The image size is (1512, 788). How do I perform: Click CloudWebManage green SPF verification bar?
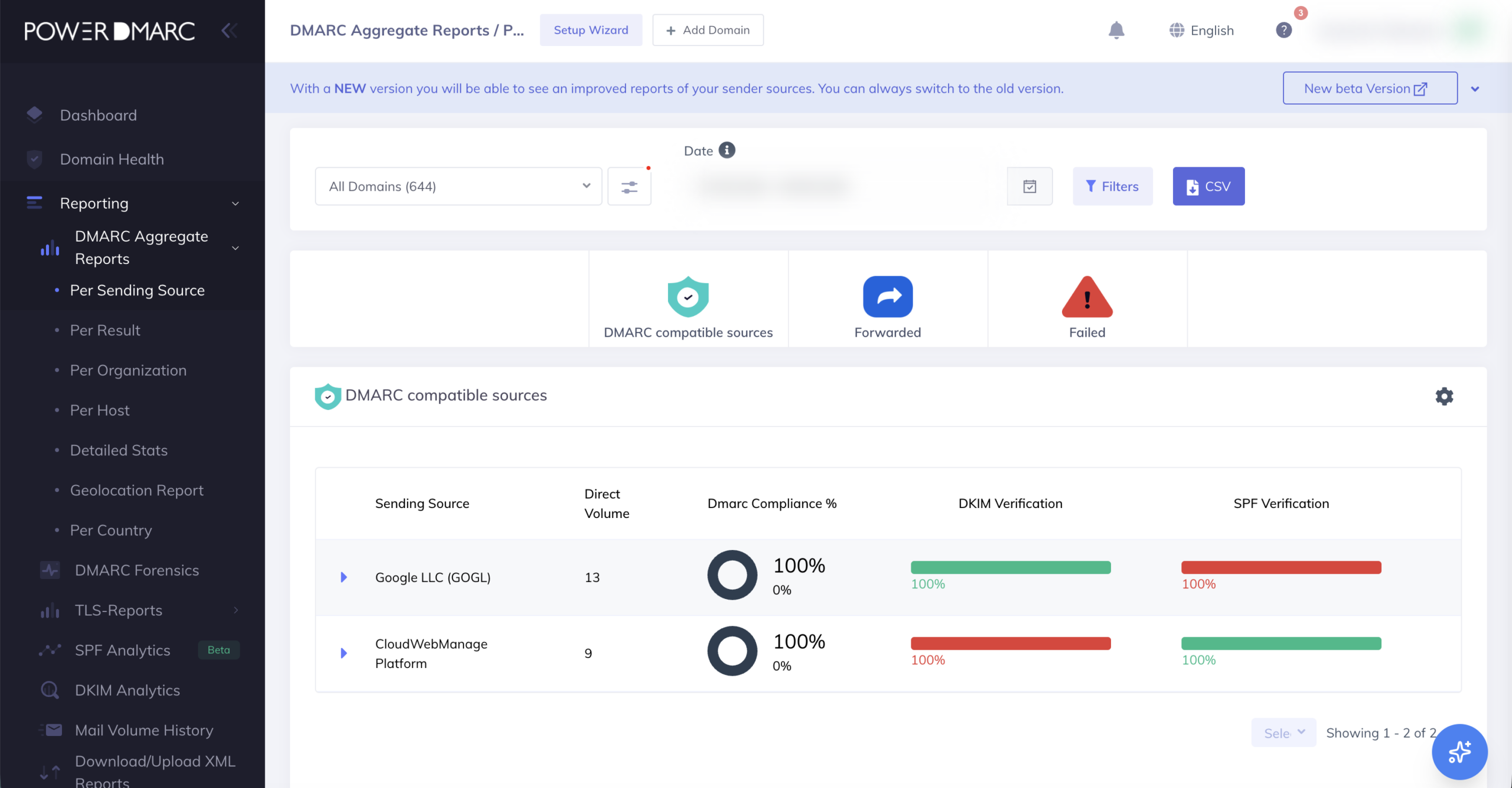coord(1281,643)
